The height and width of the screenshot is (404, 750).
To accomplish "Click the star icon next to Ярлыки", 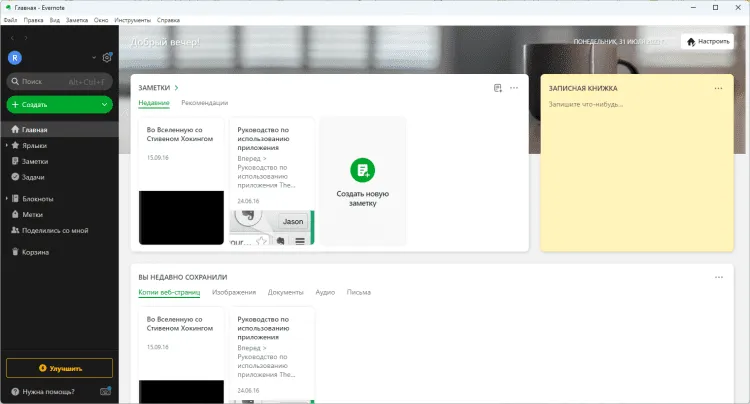I will coord(15,145).
